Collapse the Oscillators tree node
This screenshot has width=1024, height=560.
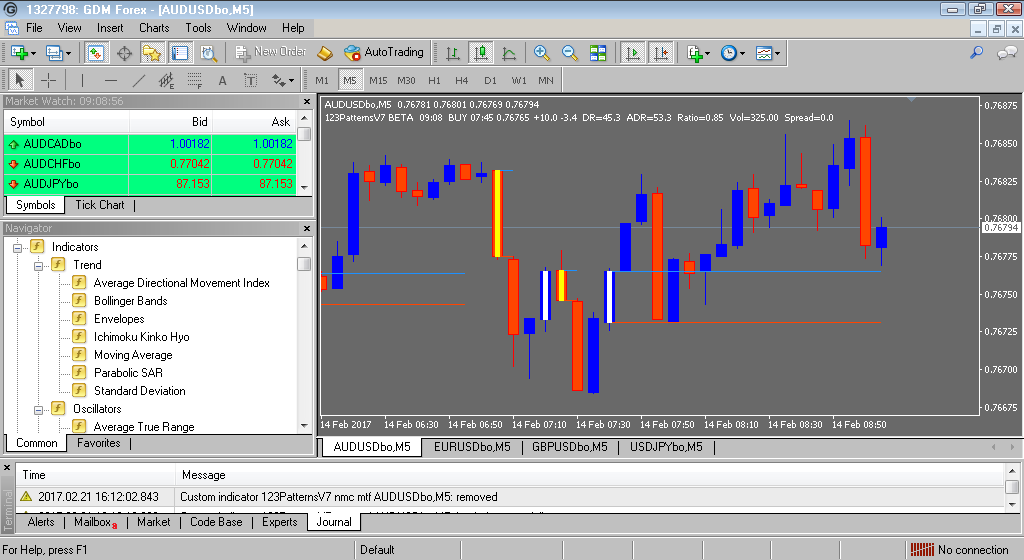39,410
